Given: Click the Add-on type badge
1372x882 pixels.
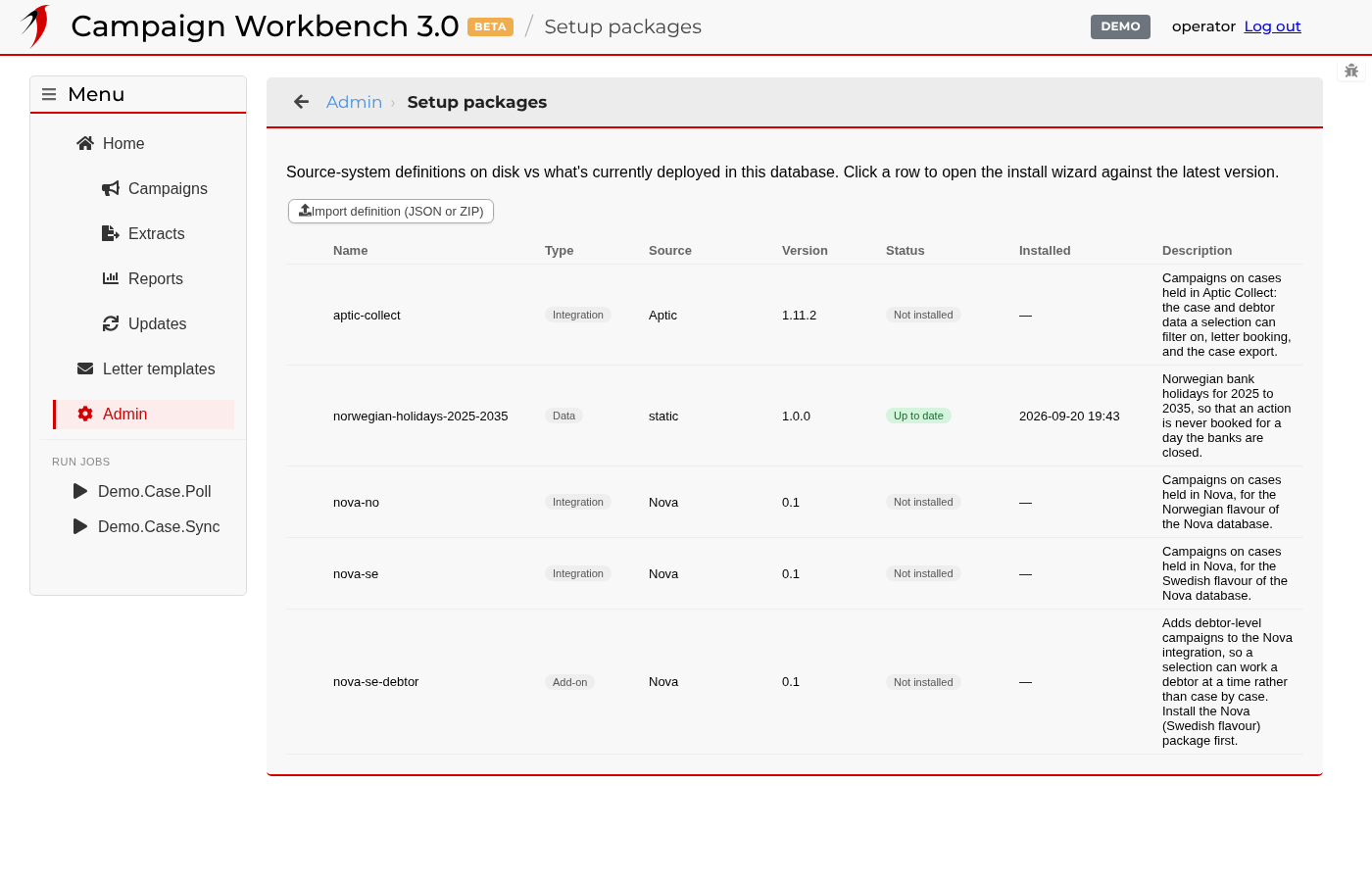Looking at the screenshot, I should point(569,682).
